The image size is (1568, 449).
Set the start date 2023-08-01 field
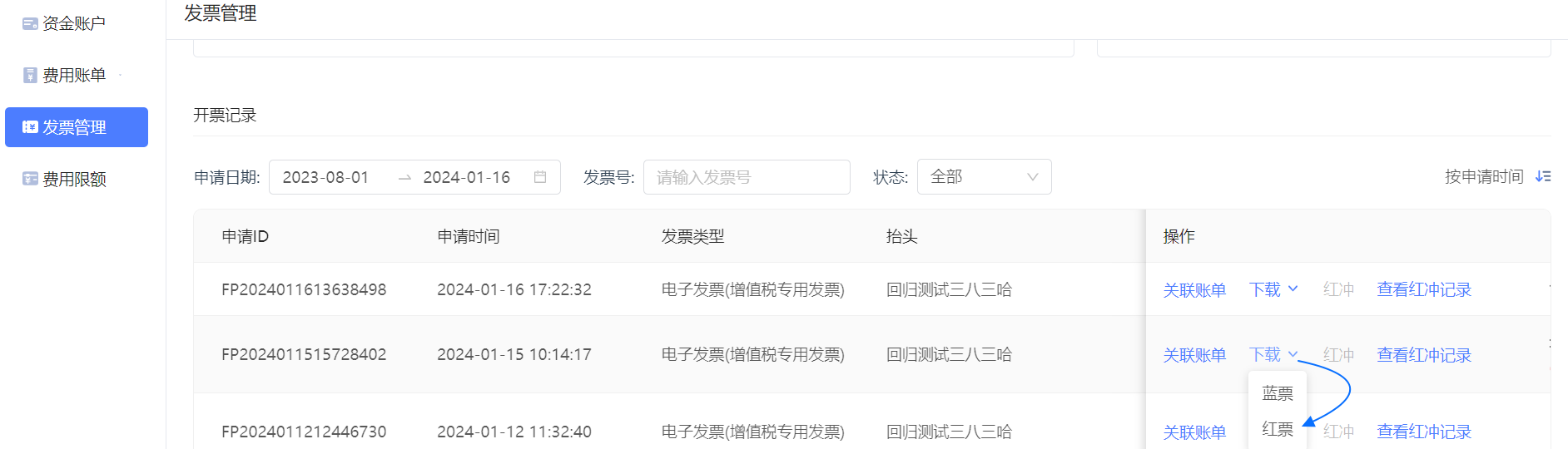point(325,177)
